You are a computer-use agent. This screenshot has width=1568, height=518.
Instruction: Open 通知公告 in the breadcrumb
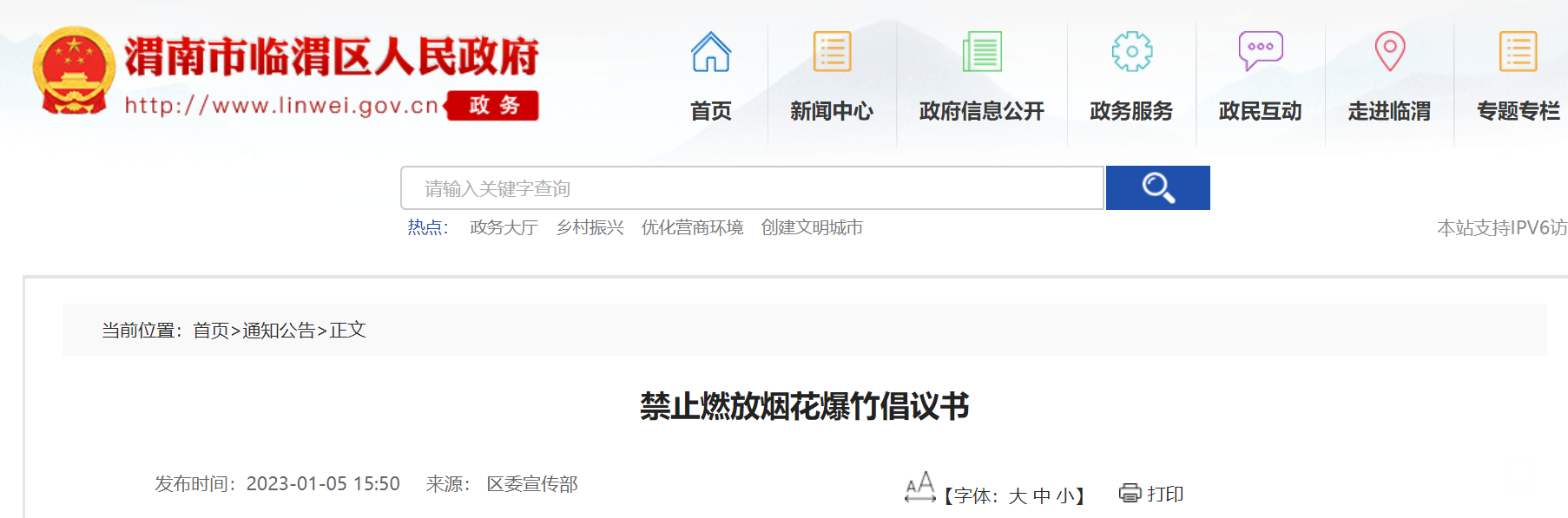tap(279, 331)
